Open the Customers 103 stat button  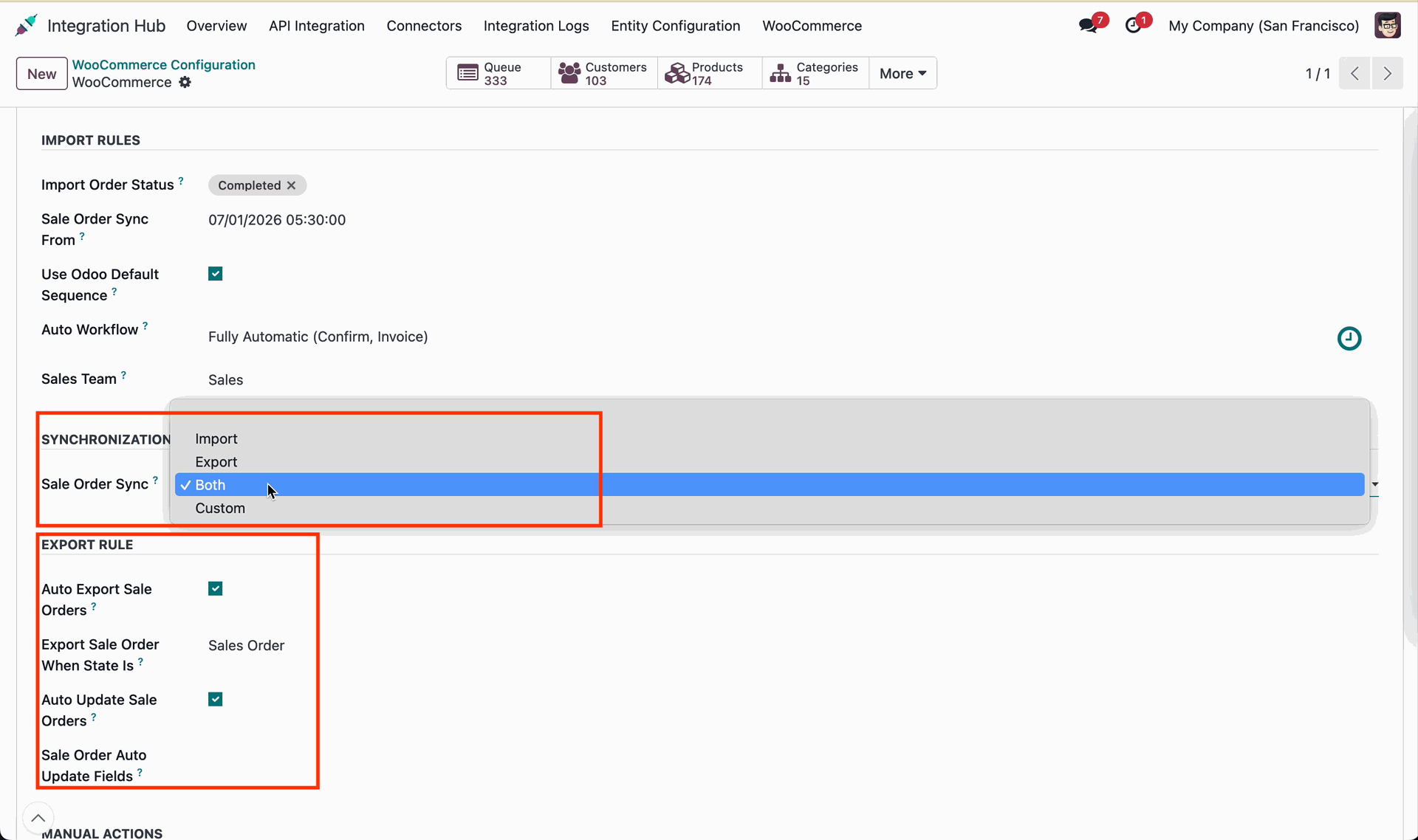[604, 73]
